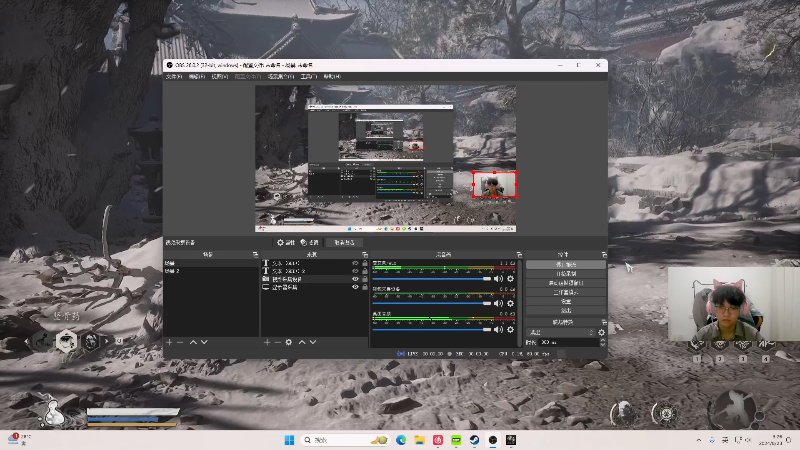Increase transition duration with up arrow
This screenshot has width=800, height=450.
[x=603, y=340]
